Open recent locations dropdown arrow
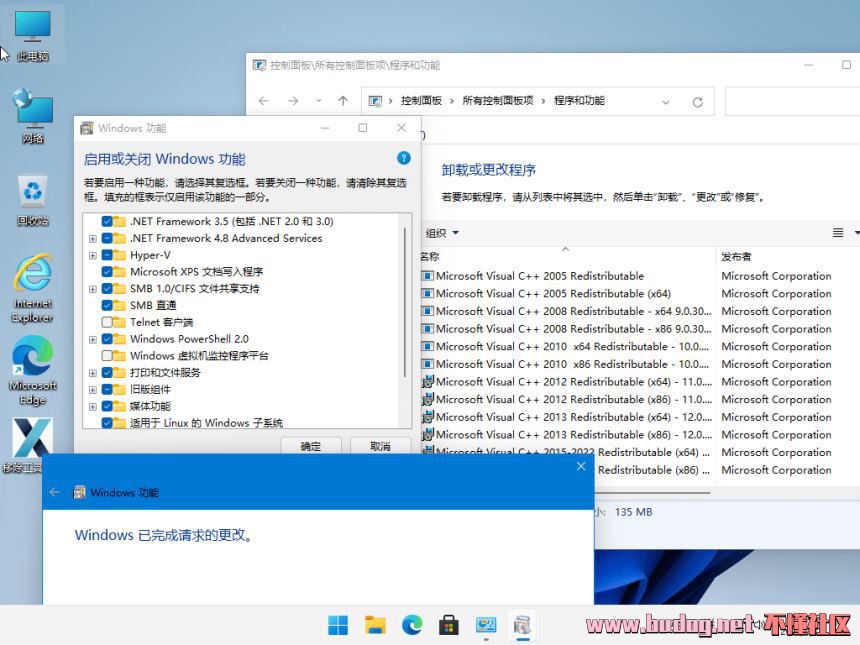Screen dimensions: 860x645 tap(318, 101)
